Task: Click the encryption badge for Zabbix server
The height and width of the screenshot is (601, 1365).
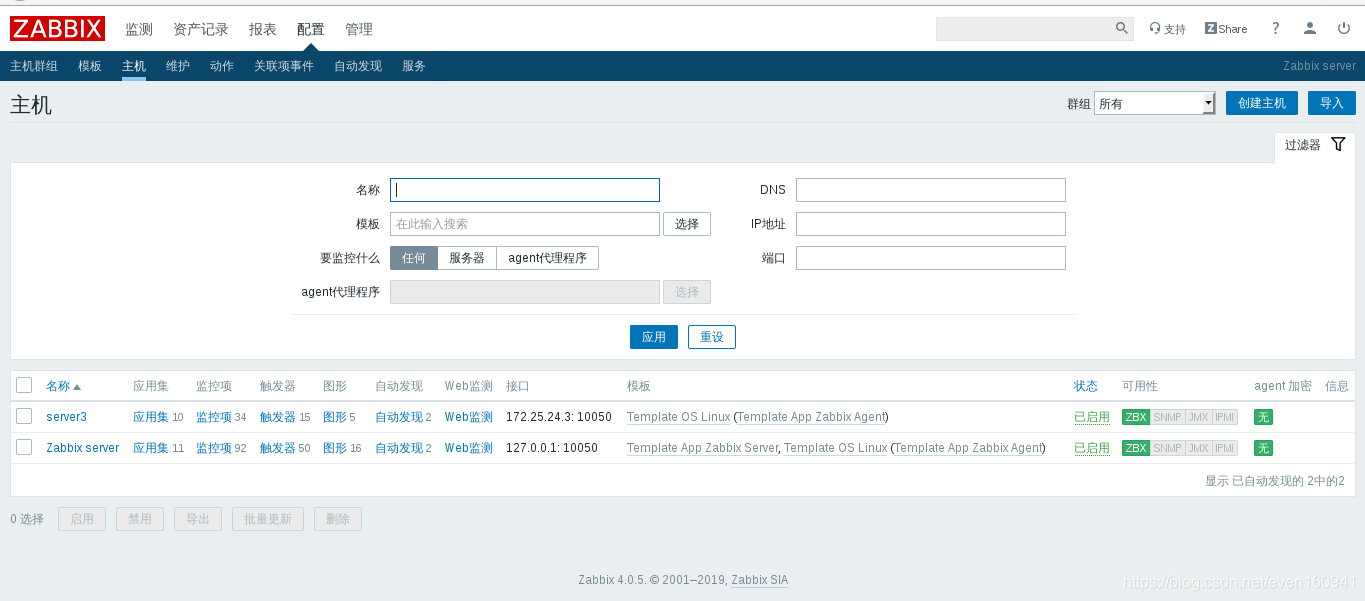Action: (x=1263, y=448)
